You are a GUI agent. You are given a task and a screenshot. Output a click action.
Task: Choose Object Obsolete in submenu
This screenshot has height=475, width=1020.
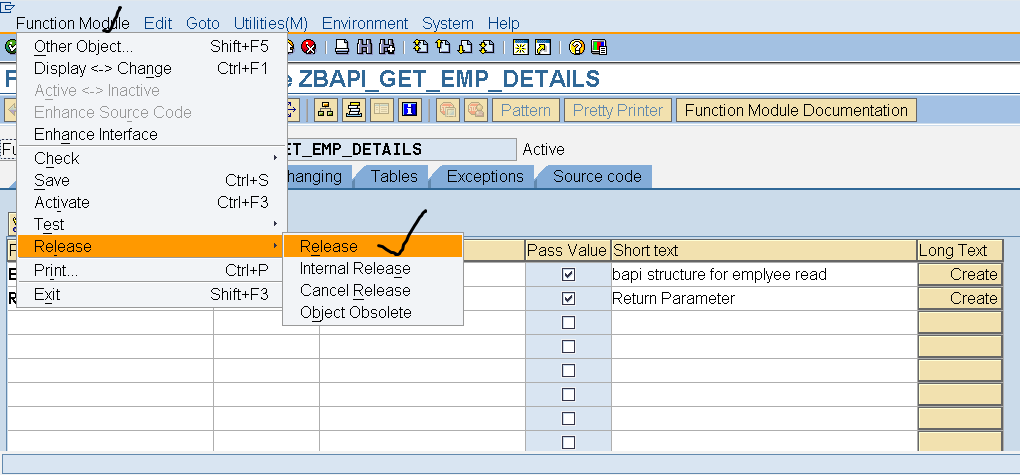click(x=373, y=312)
